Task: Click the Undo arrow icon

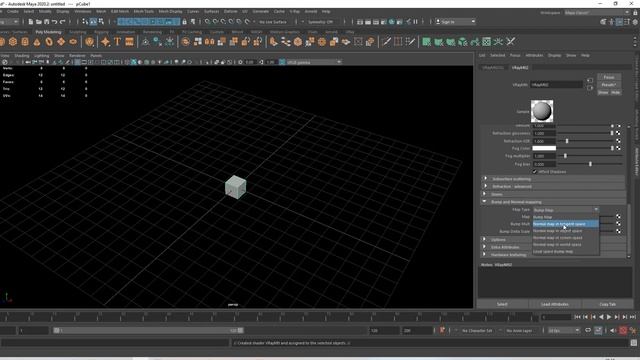Action: pos(54,22)
